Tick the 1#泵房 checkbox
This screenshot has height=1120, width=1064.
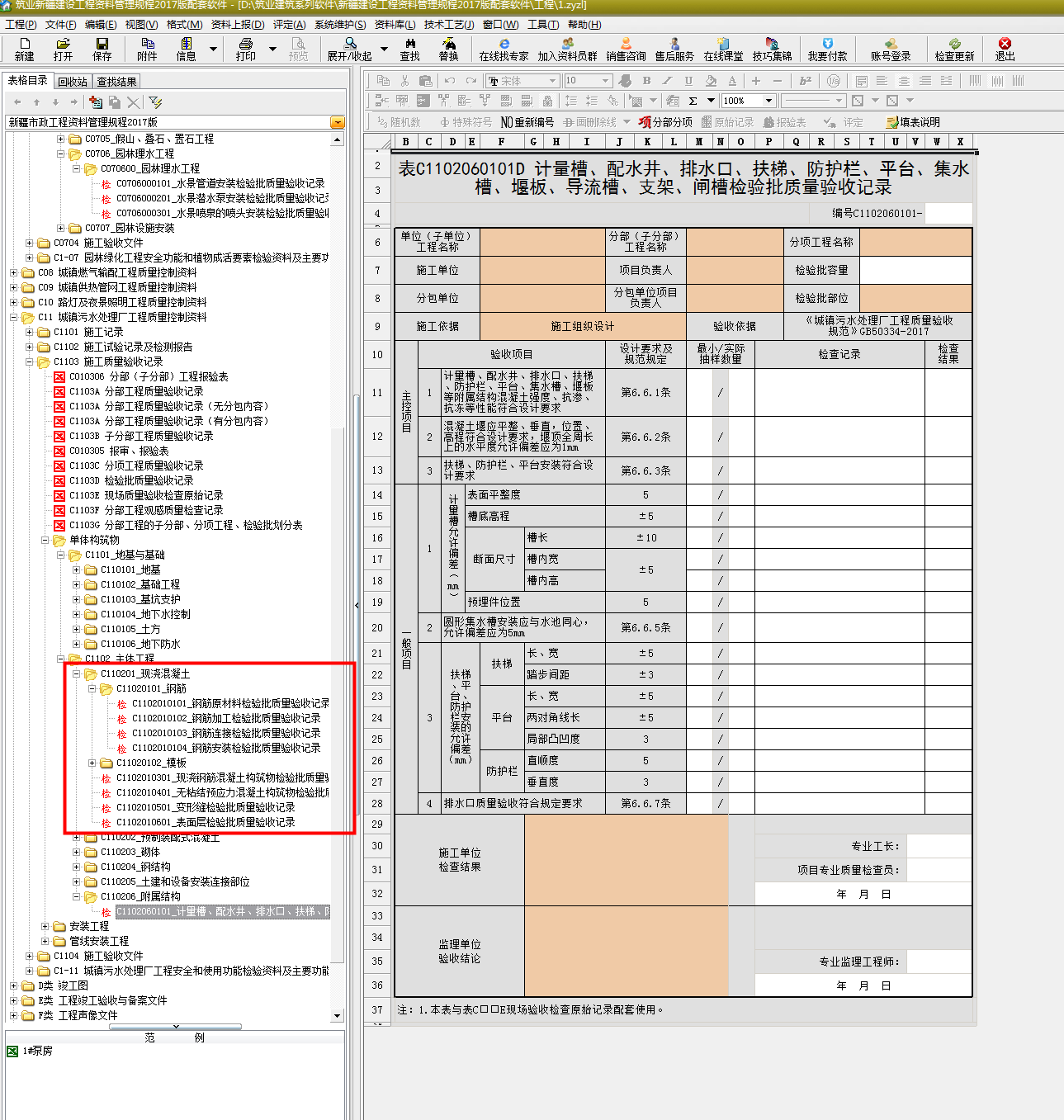[12, 1051]
